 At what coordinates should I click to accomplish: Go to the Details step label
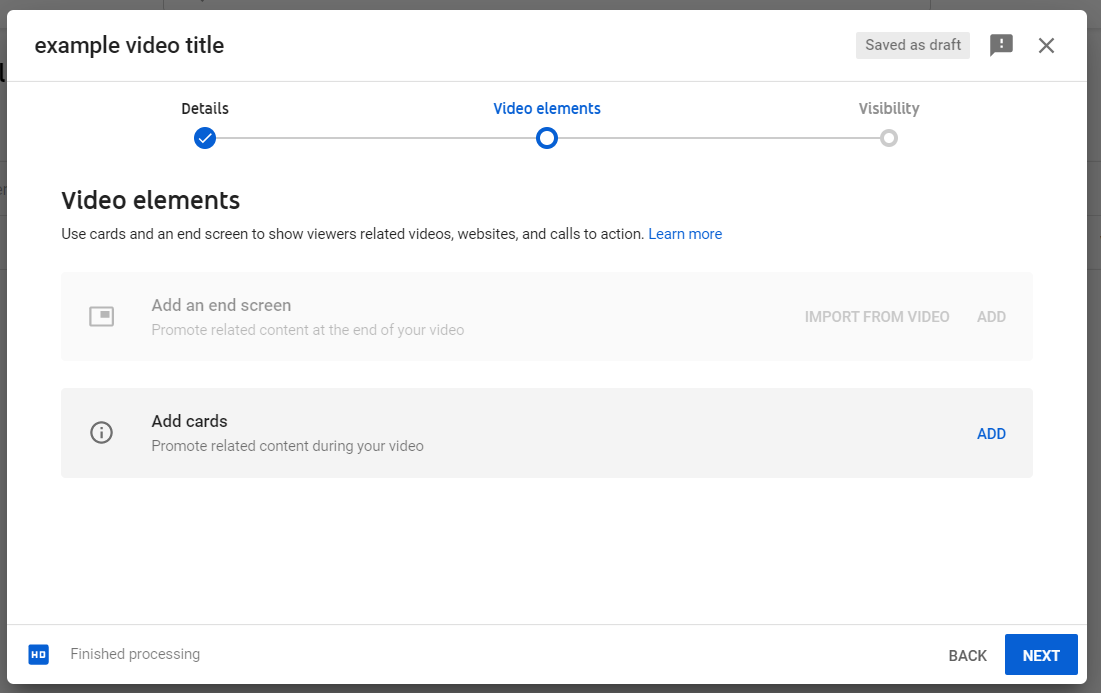(205, 109)
